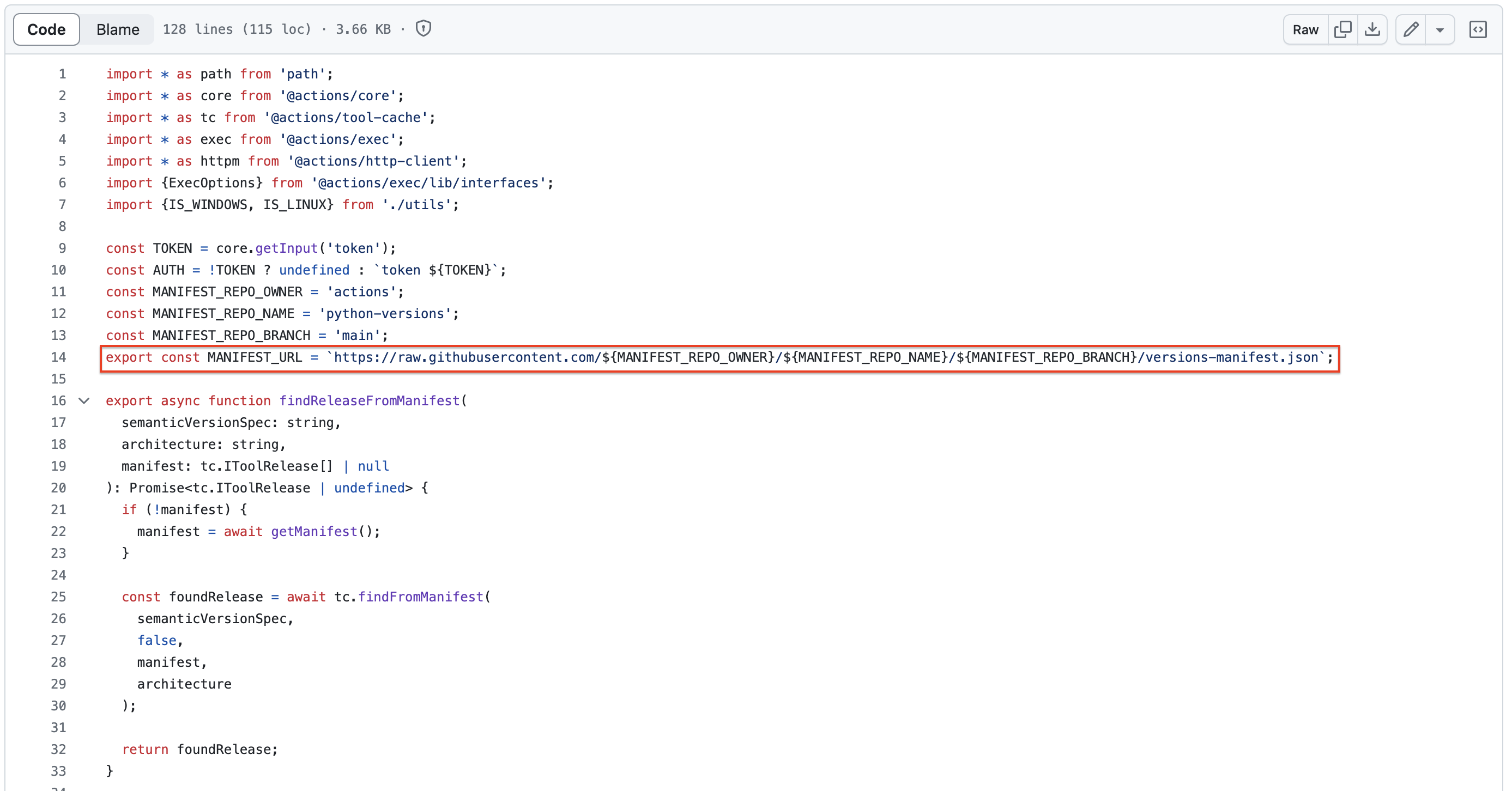Click line number 14
Viewport: 1512px width, 791px height.
(x=59, y=357)
